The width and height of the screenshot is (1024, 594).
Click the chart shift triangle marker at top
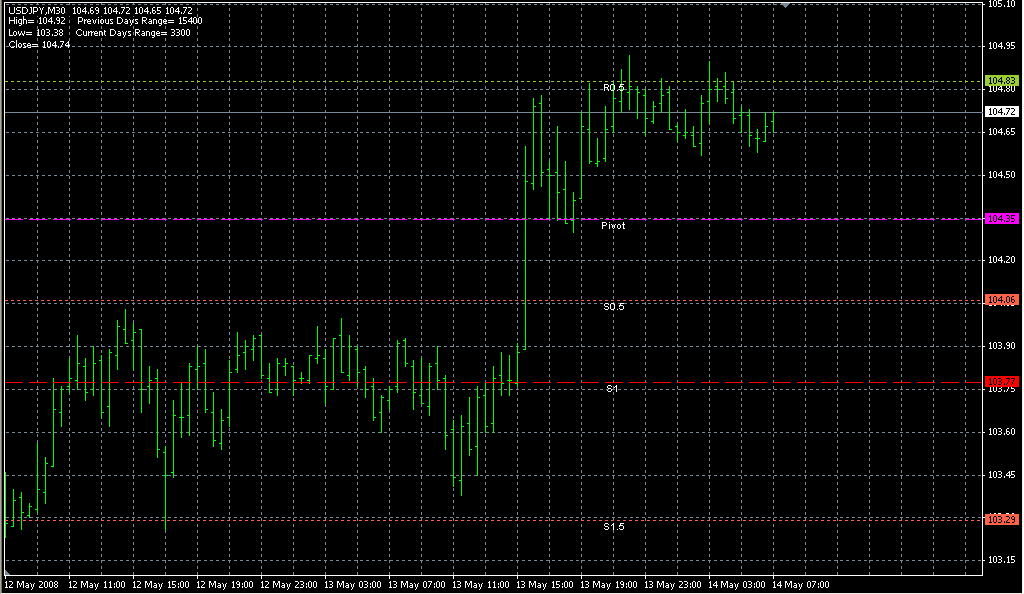pyautogui.click(x=786, y=5)
